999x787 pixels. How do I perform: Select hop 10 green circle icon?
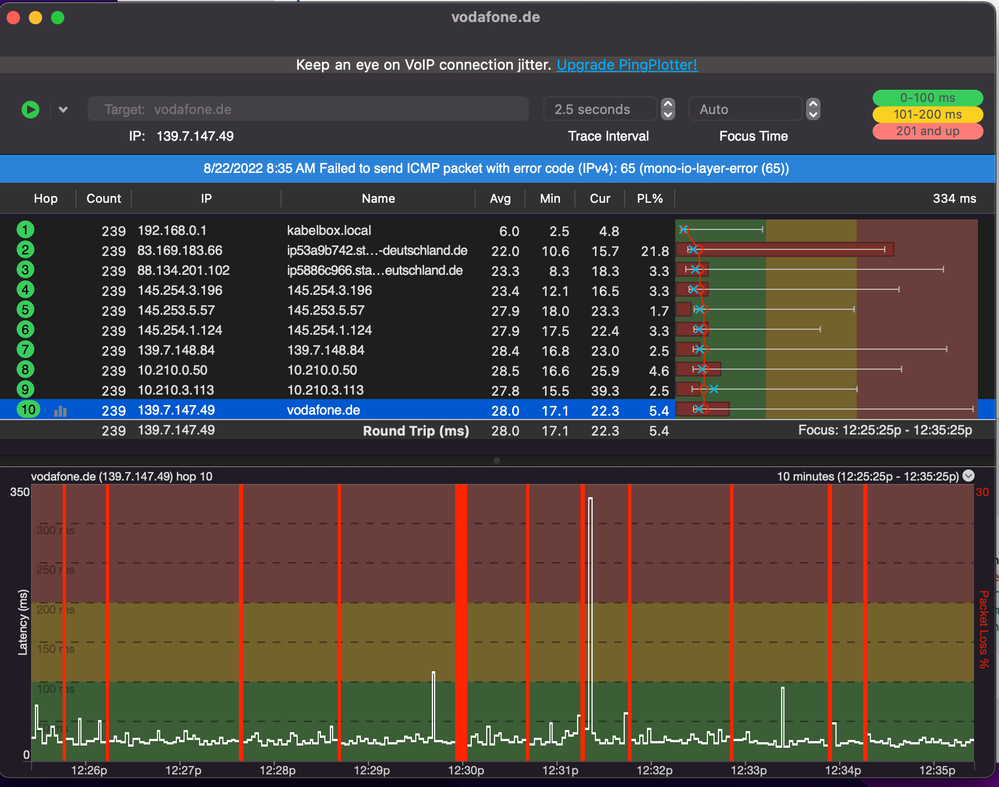click(28, 410)
